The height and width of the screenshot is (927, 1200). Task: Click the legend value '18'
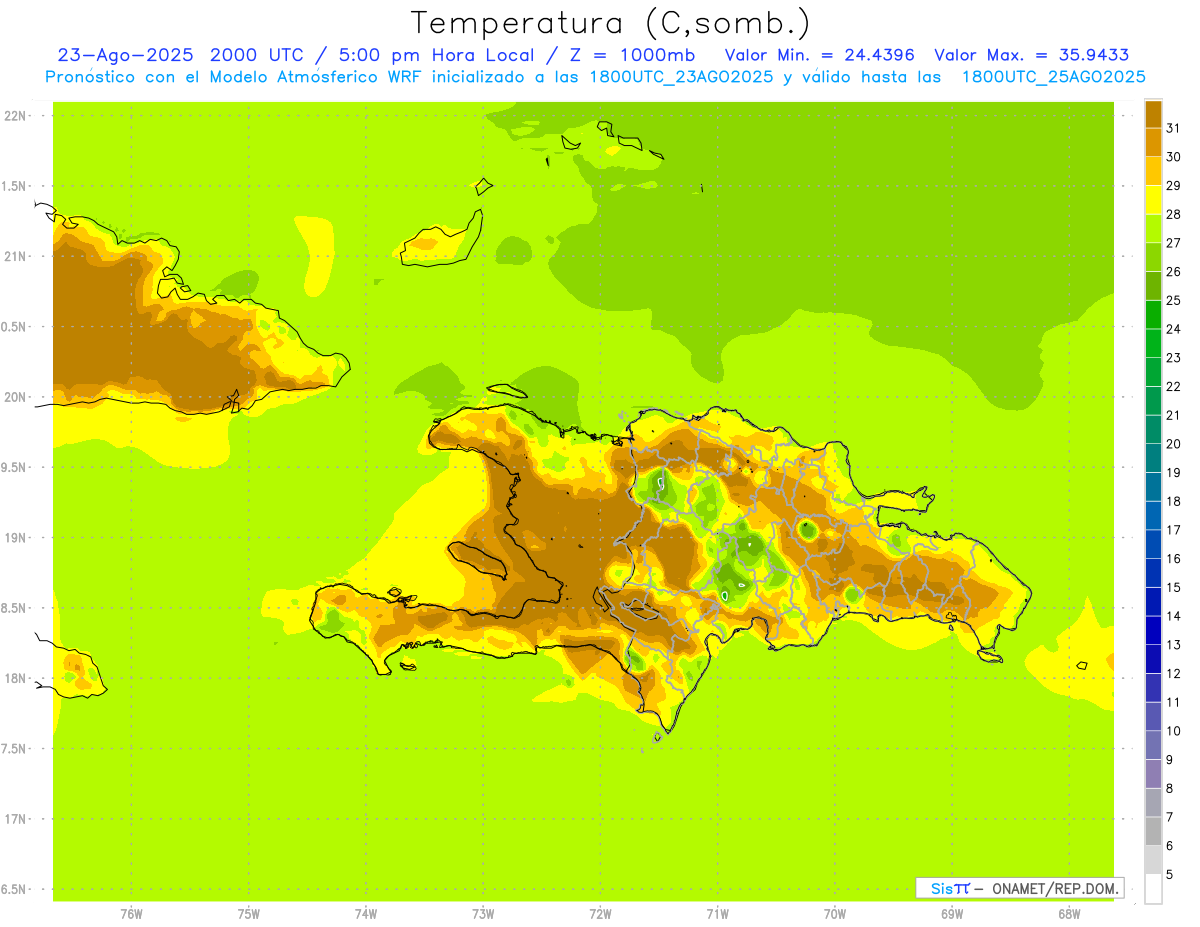pyautogui.click(x=1174, y=501)
